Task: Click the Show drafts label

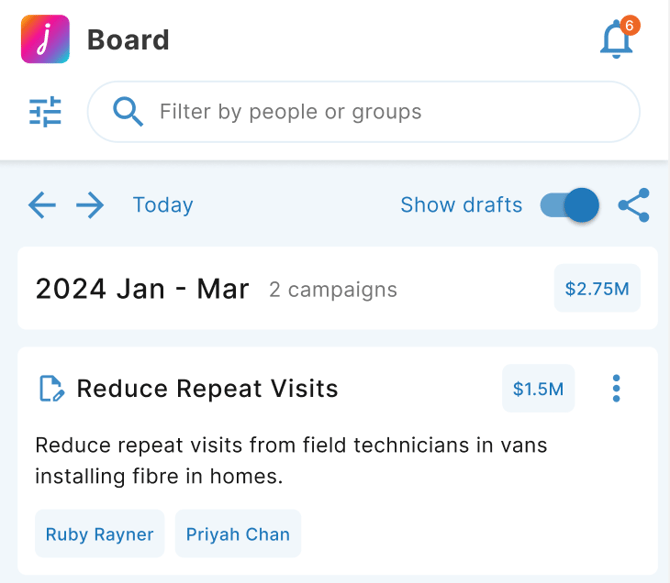Action: click(x=461, y=205)
